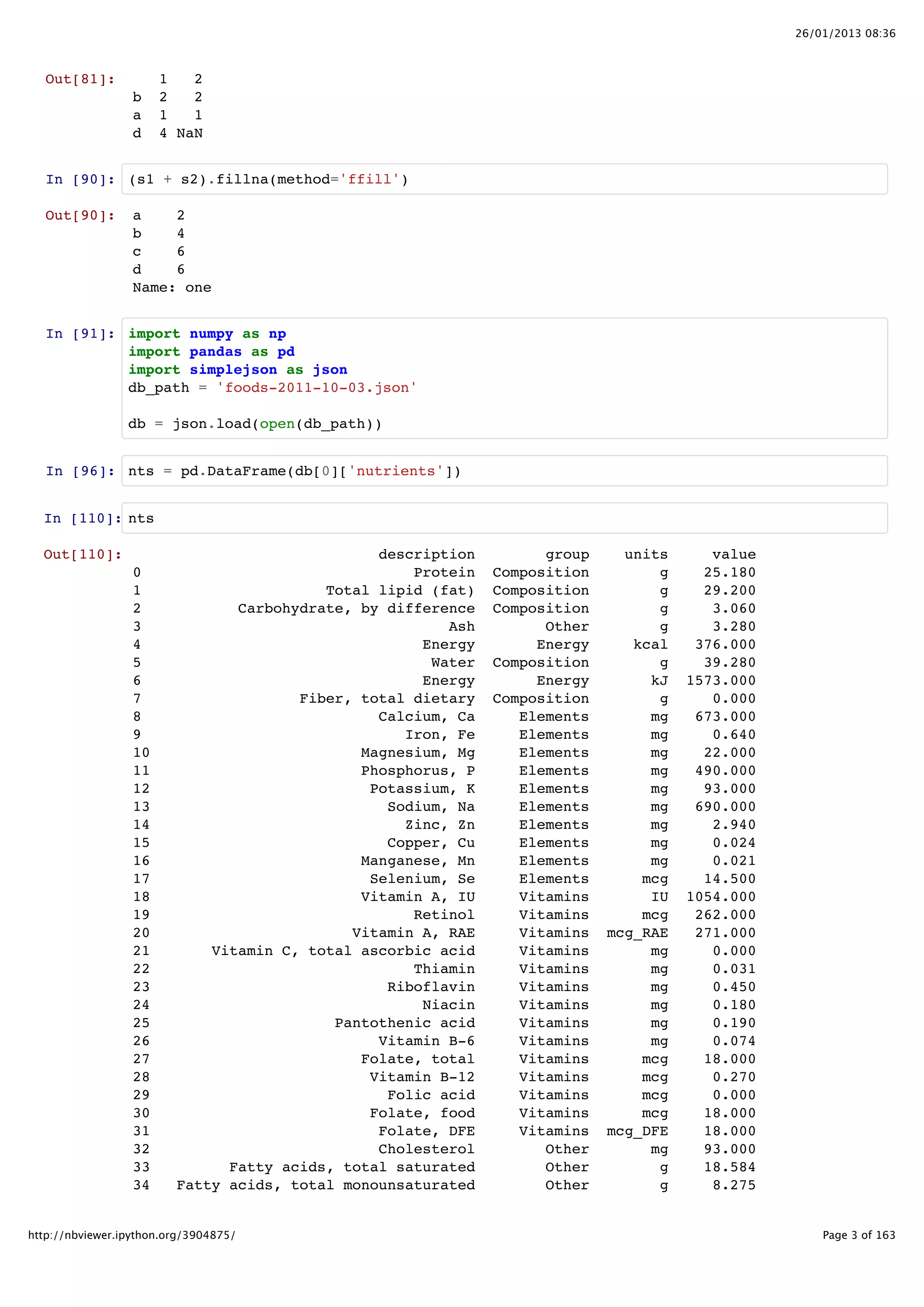The image size is (924, 1307).
Task: Click the 'value' column header
Action: coord(734,555)
